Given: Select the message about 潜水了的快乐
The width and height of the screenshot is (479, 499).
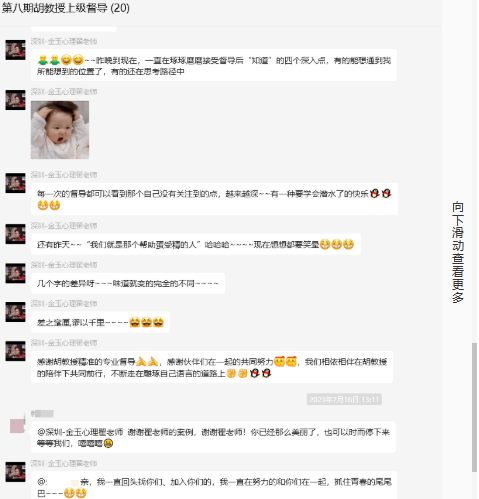Looking at the screenshot, I should 214,199.
